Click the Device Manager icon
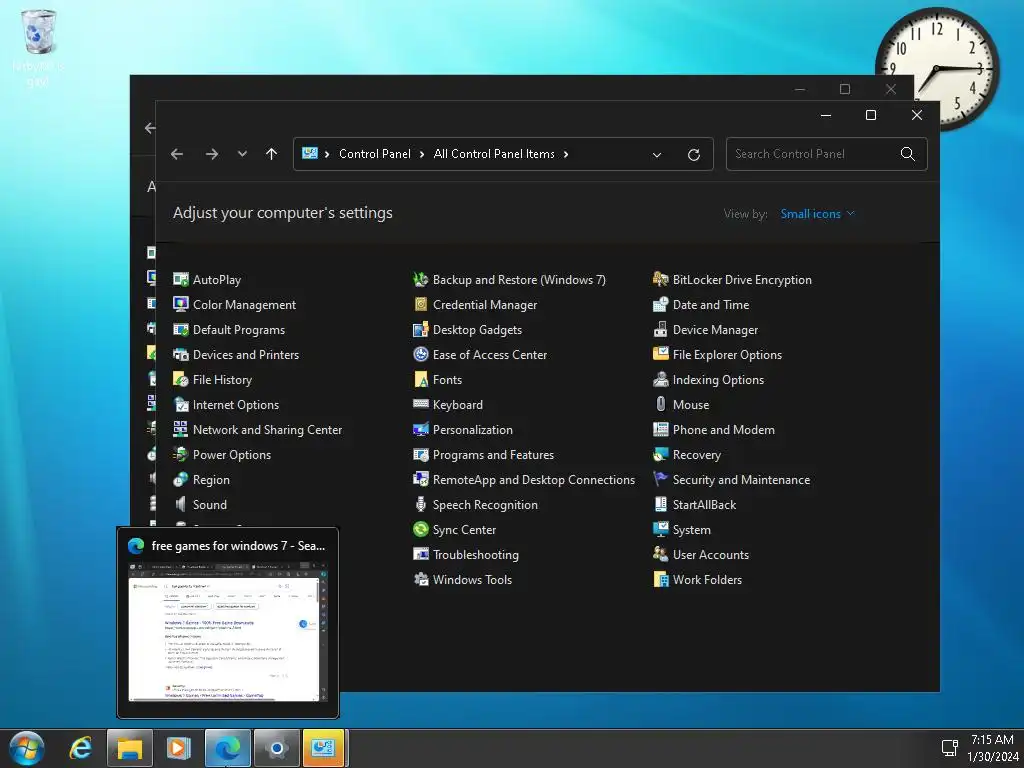The height and width of the screenshot is (768, 1024). 660,330
